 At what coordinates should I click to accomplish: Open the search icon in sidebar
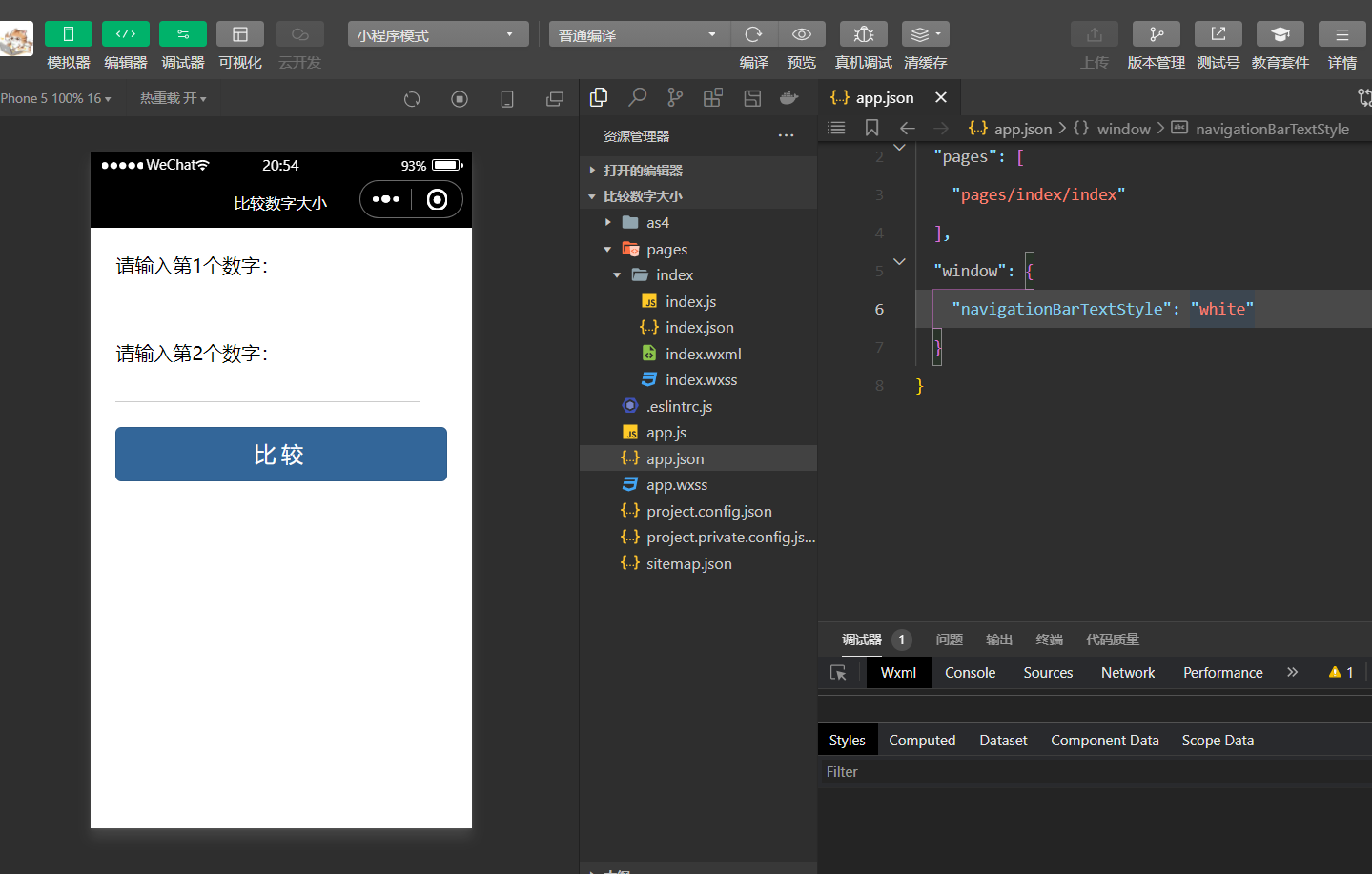637,97
